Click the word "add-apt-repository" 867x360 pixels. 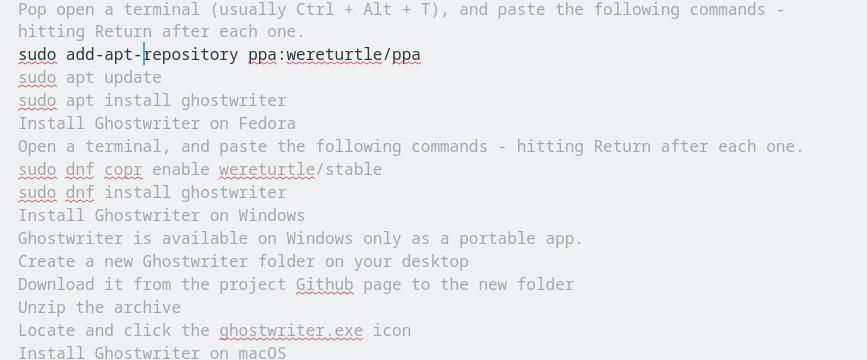(152, 55)
